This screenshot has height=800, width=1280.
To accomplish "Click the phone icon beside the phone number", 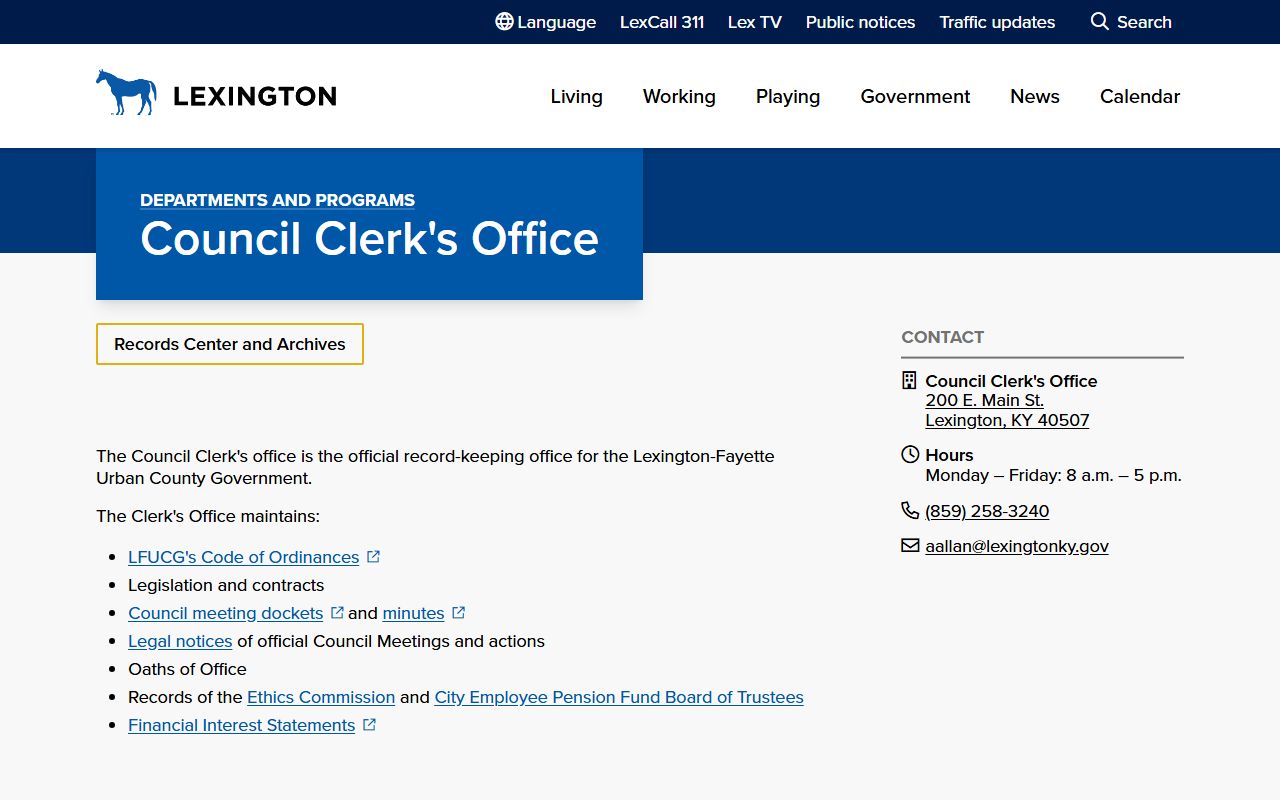I will click(910, 510).
